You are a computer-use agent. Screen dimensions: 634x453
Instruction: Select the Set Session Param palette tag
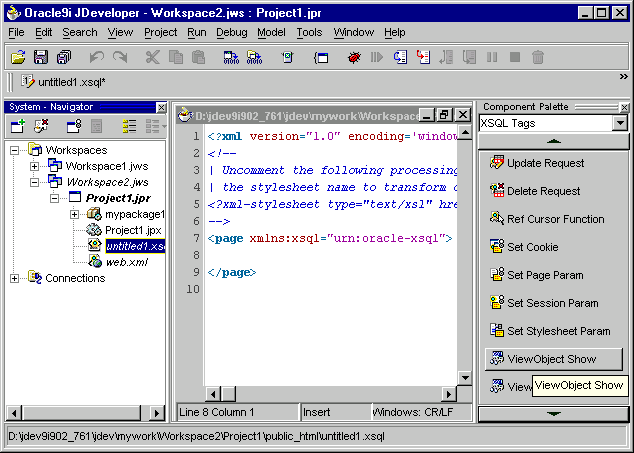544,303
